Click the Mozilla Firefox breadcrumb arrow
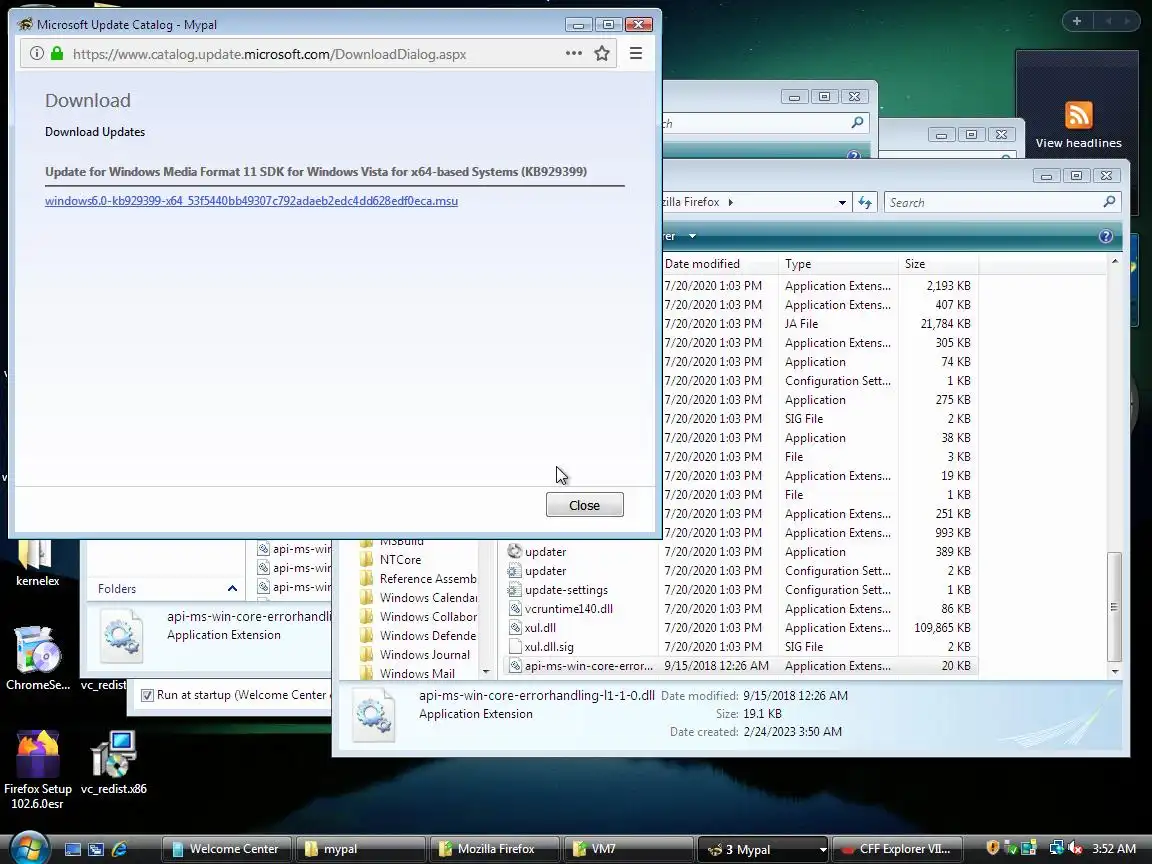The height and width of the screenshot is (864, 1152). (730, 202)
